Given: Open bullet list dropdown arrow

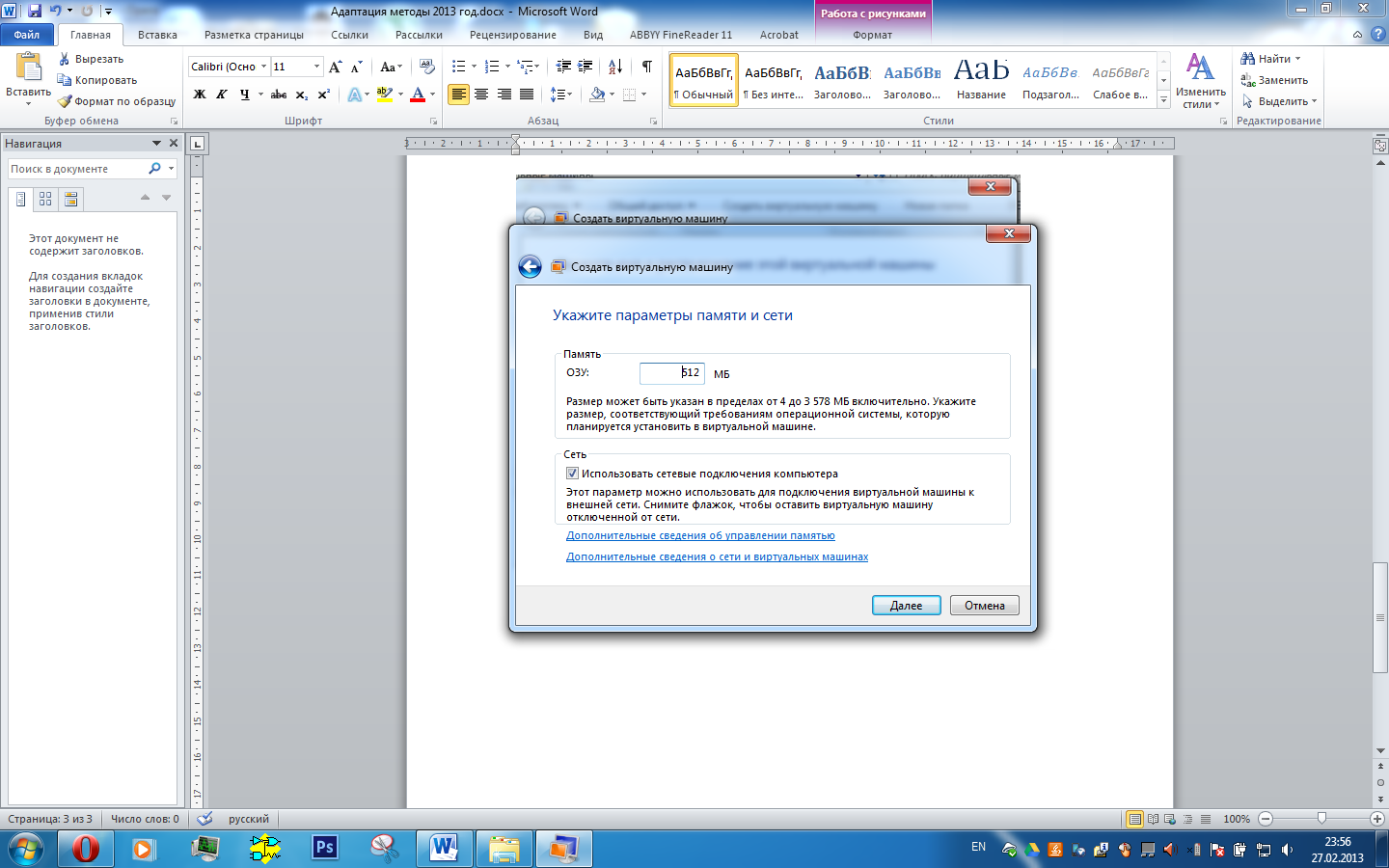Looking at the screenshot, I should click(x=474, y=67).
